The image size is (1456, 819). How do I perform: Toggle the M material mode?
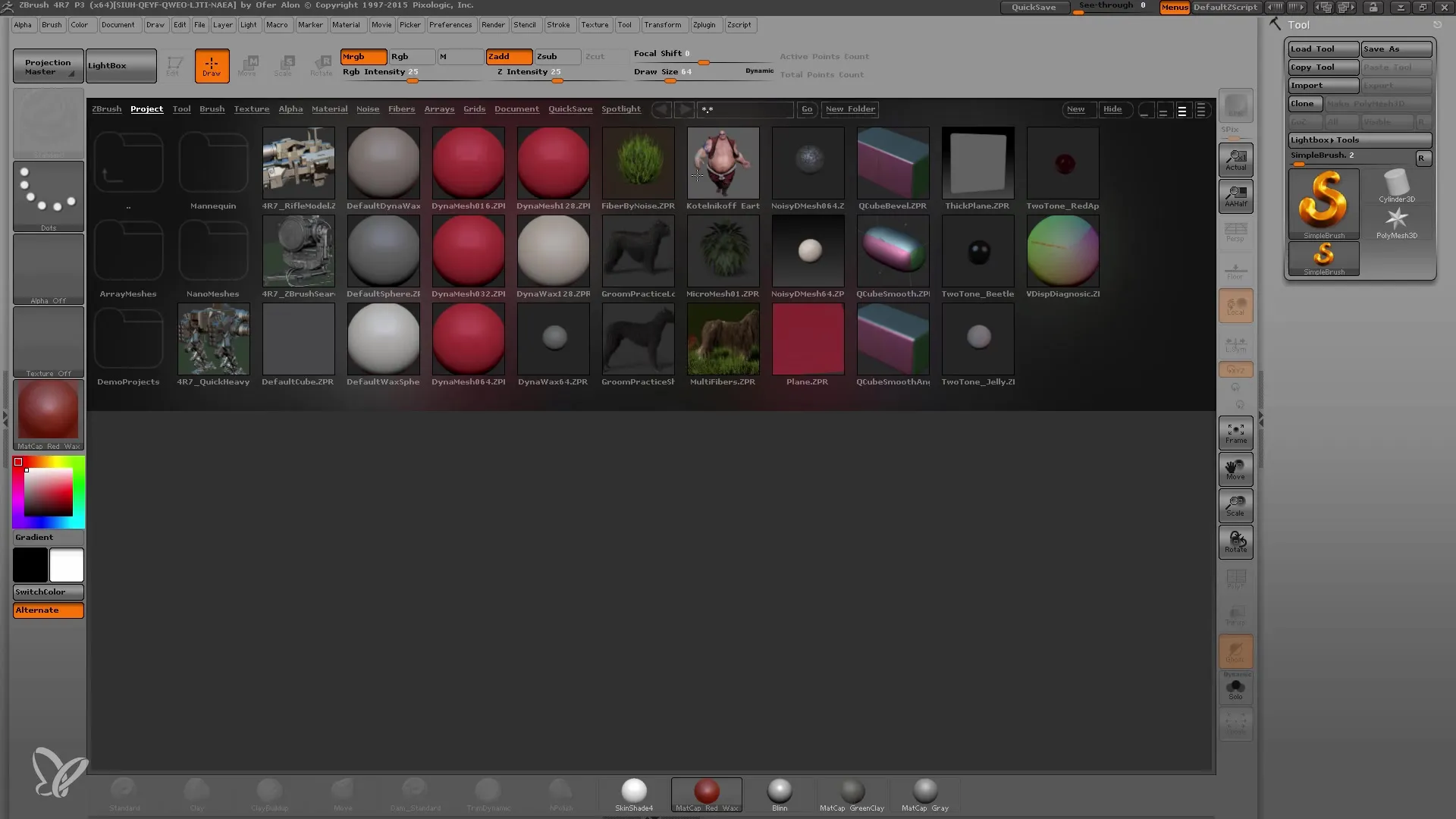pos(460,57)
